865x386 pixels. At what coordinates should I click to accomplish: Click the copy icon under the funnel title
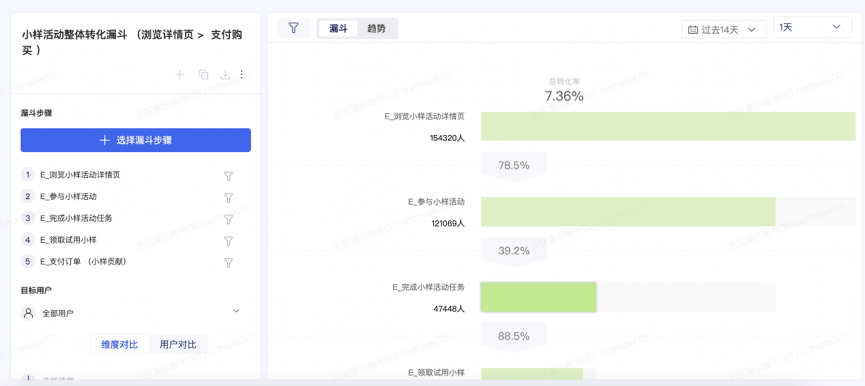click(203, 74)
